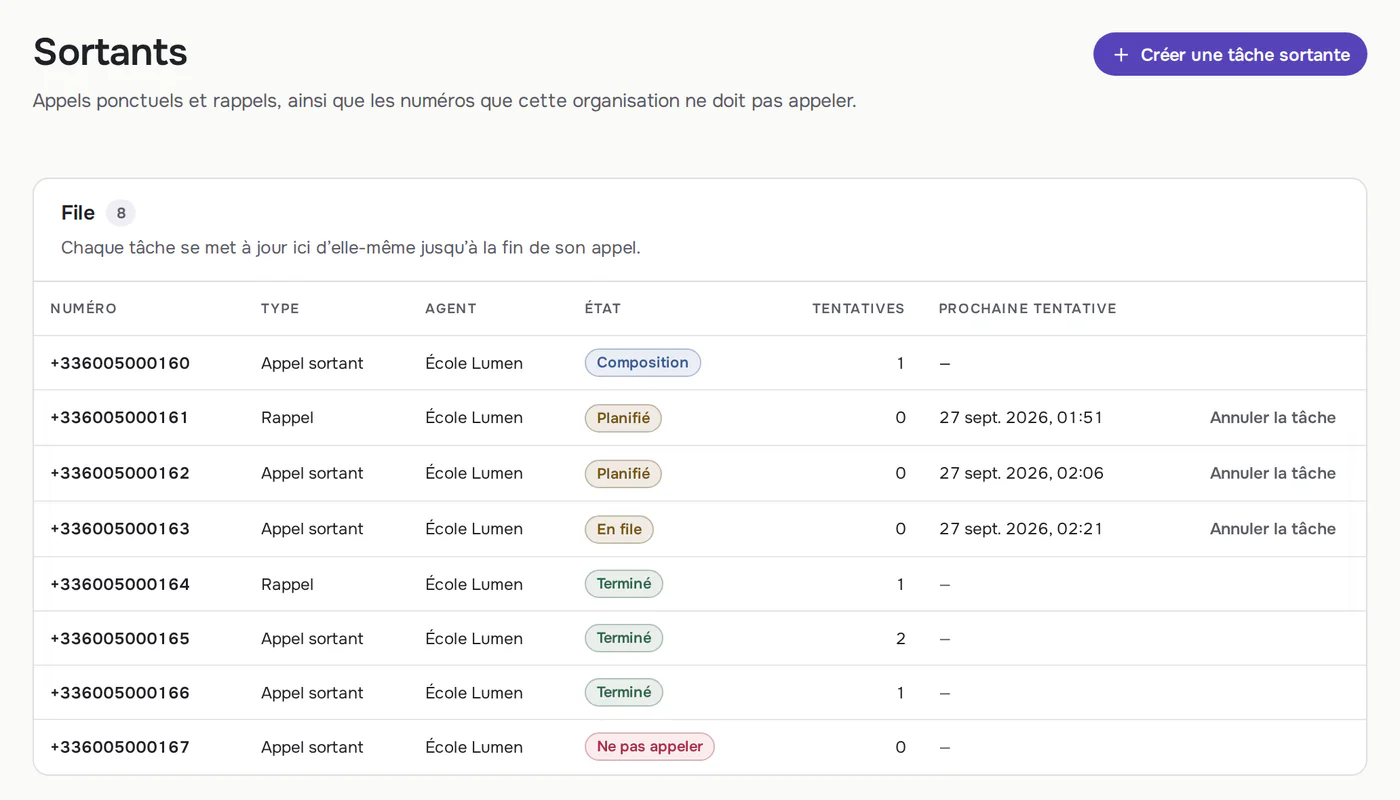This screenshot has width=1400, height=800.
Task: Click the date 27 sept. 2026, 02:06
Action: click(1021, 473)
